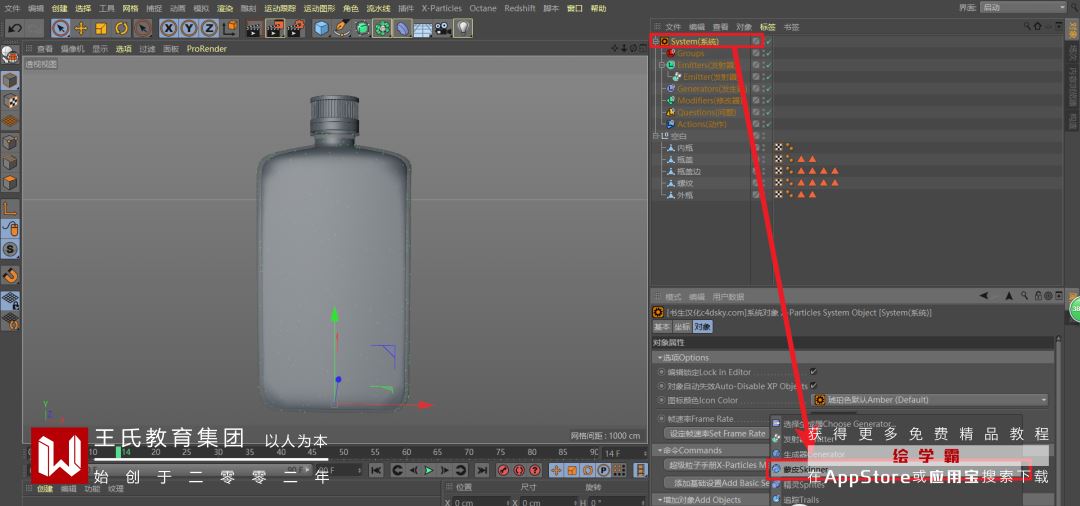Screen dimensions: 1080x506
Task: Select the Emitter child object
Action: [x=709, y=76]
